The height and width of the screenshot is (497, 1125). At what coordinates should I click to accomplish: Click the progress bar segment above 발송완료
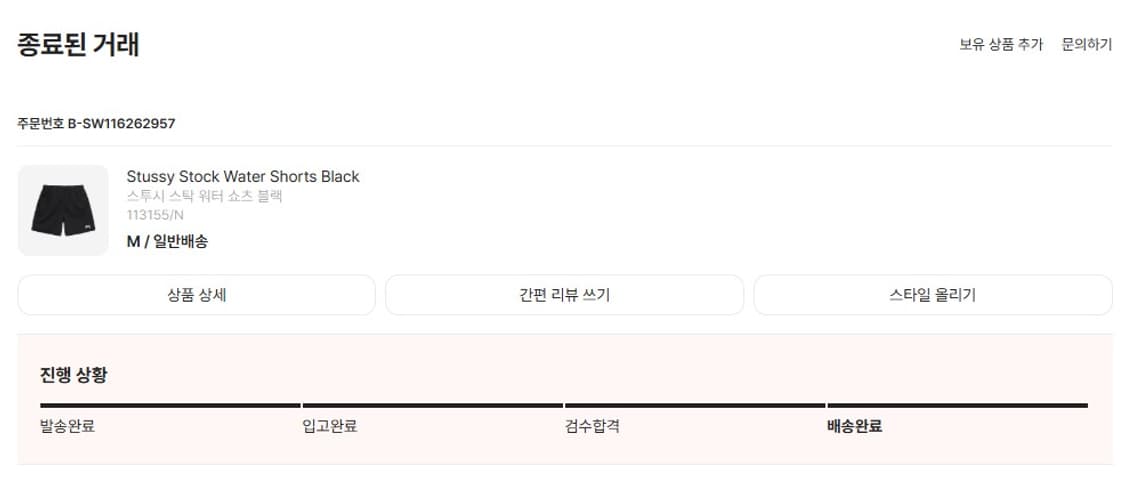coord(170,405)
